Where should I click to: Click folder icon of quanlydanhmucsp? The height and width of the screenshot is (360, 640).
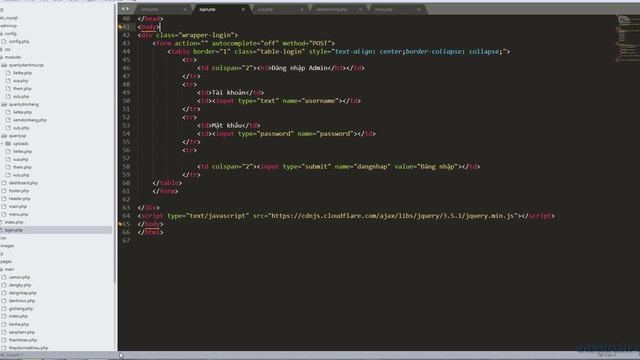4,65
